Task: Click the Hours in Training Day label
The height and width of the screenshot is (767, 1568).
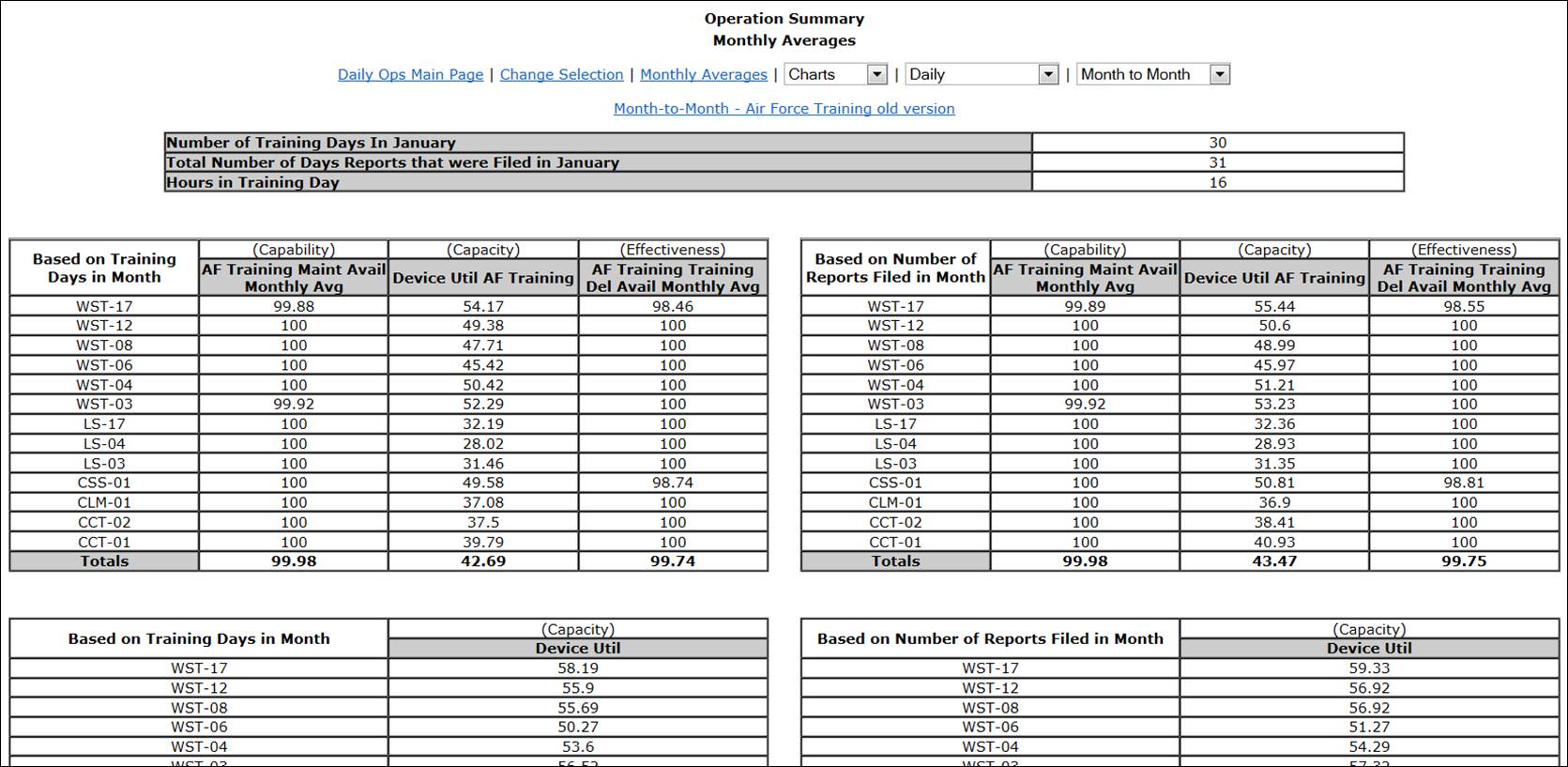Action: click(x=252, y=182)
